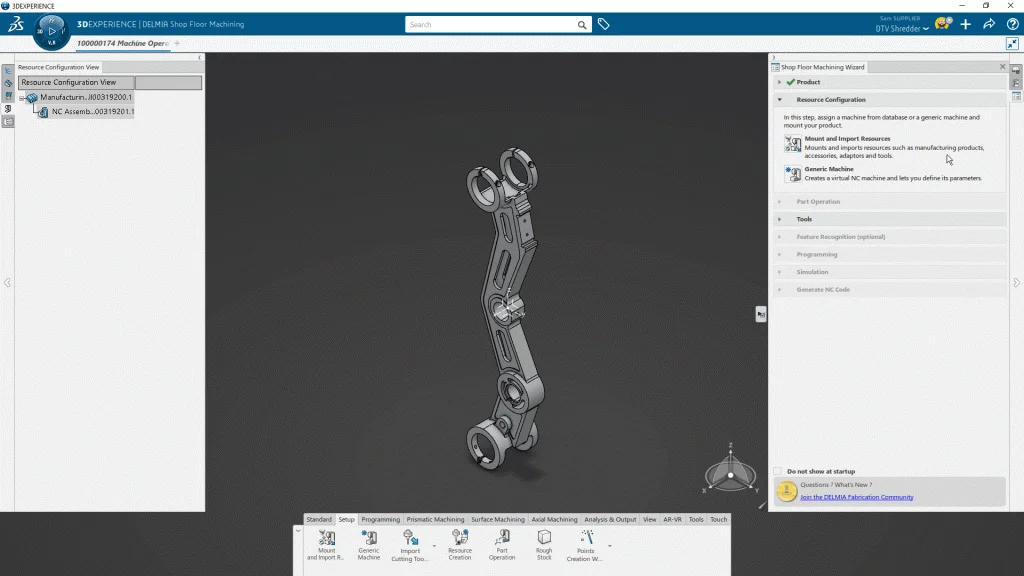Switch to the Surface Machining tab
Image resolution: width=1024 pixels, height=576 pixels.
tap(497, 520)
